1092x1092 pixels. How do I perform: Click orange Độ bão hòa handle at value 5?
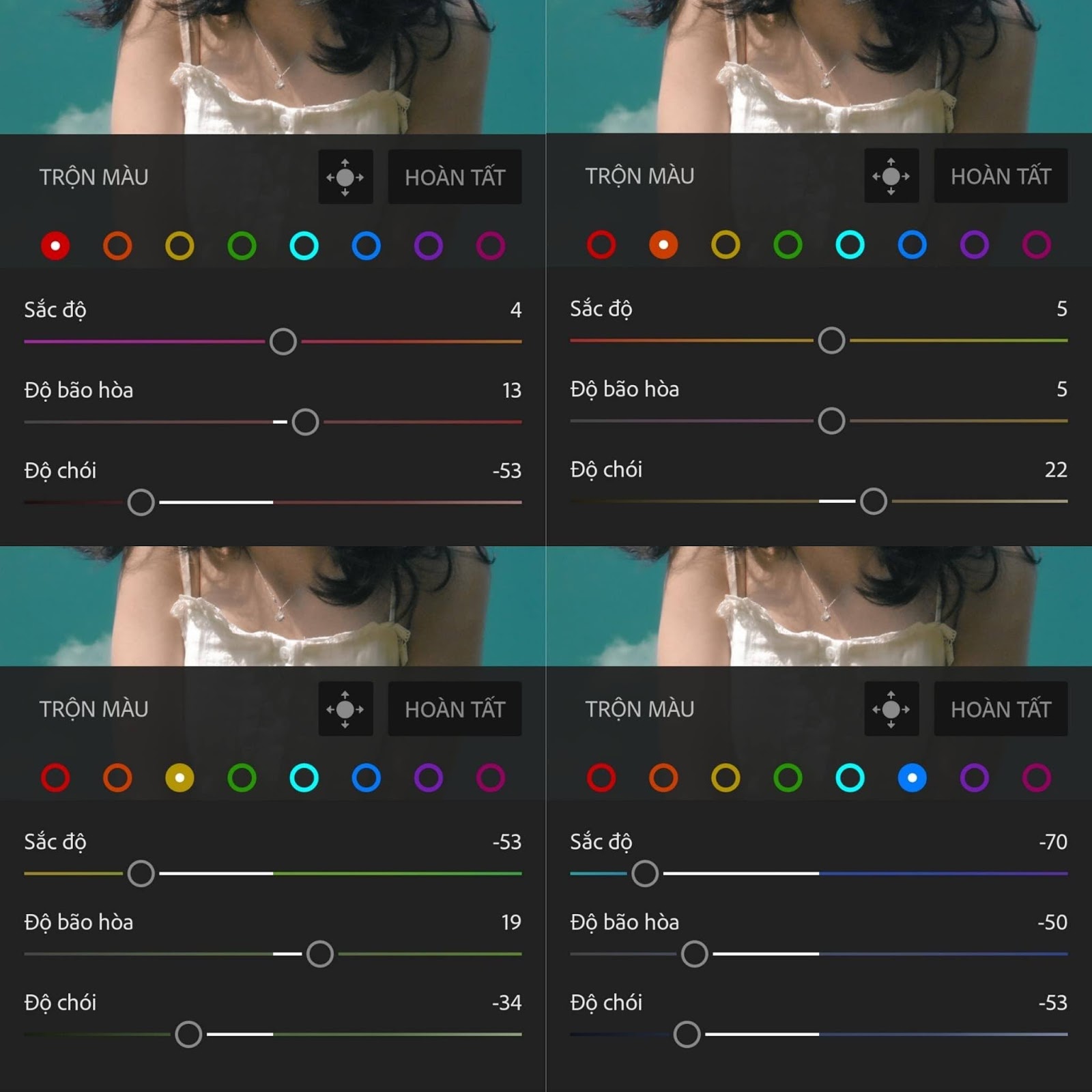[831, 420]
